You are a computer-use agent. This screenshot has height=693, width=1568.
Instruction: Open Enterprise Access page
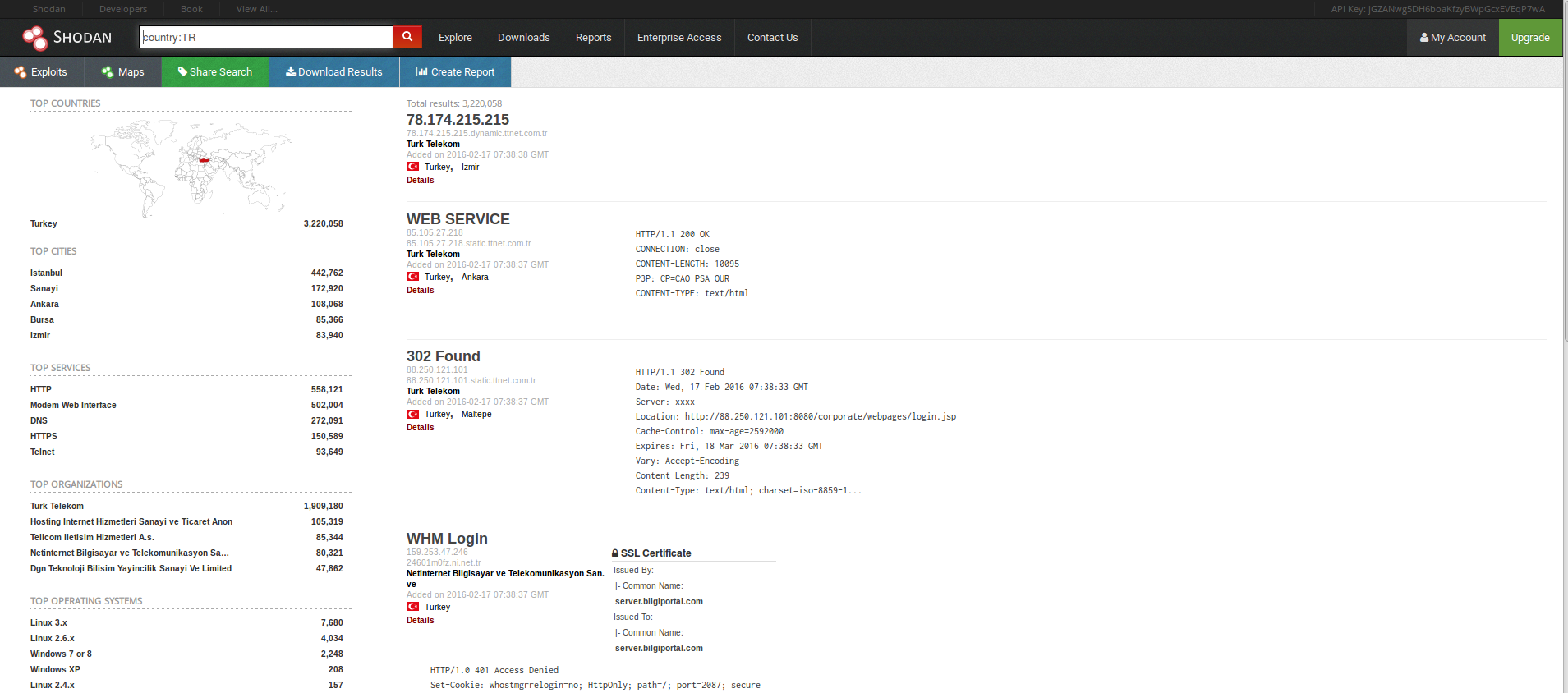click(x=679, y=38)
